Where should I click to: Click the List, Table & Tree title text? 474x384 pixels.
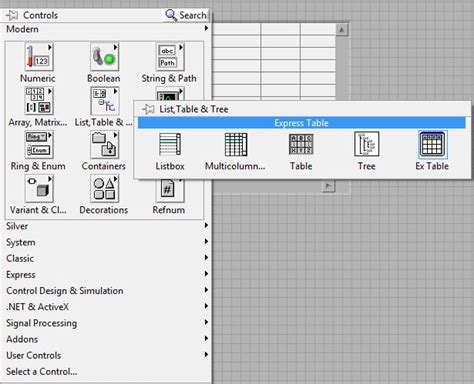click(x=194, y=109)
